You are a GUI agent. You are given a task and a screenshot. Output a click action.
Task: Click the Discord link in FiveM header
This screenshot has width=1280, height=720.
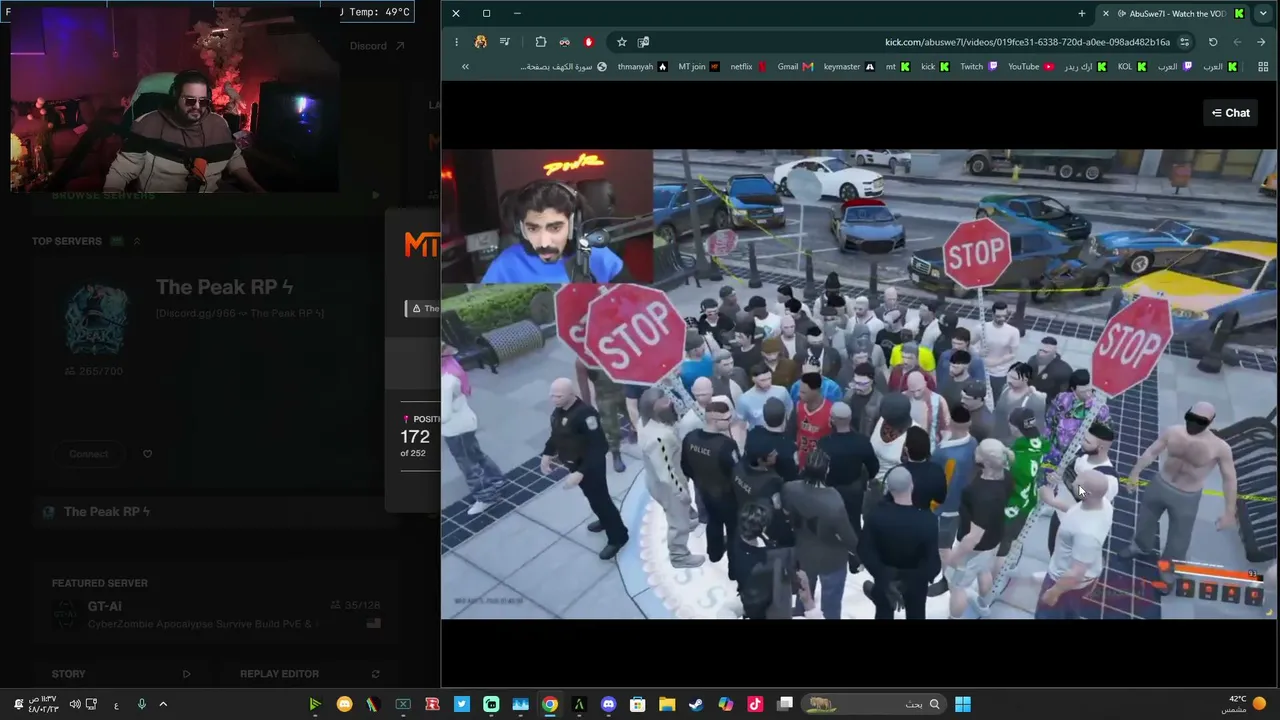(377, 46)
